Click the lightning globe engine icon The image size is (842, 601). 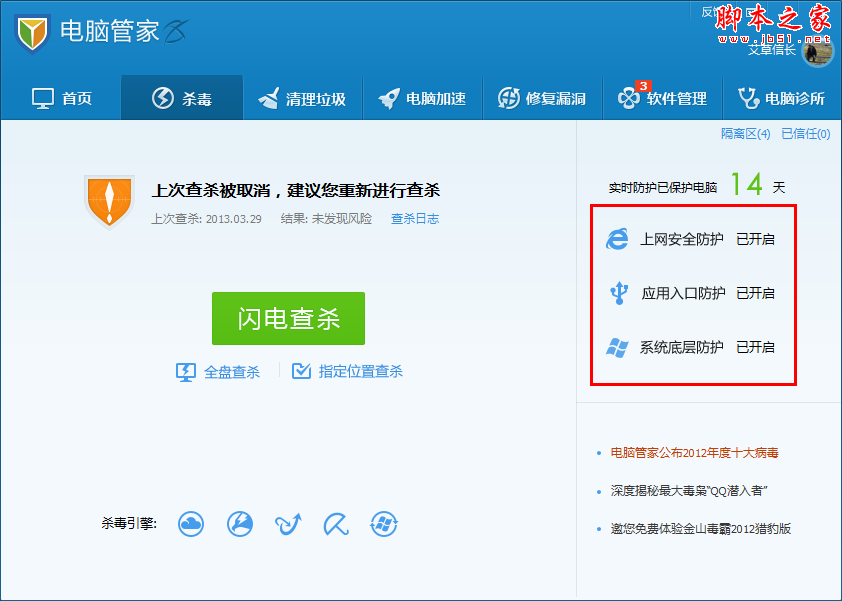pos(239,524)
